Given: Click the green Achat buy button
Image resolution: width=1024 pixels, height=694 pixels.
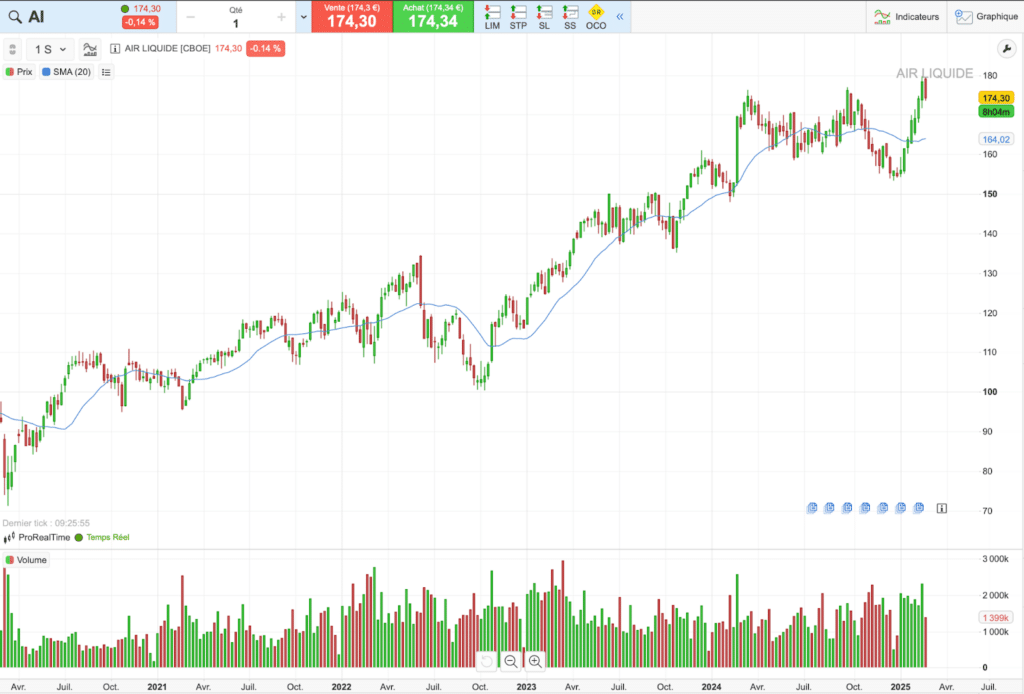Looking at the screenshot, I should click(x=433, y=16).
